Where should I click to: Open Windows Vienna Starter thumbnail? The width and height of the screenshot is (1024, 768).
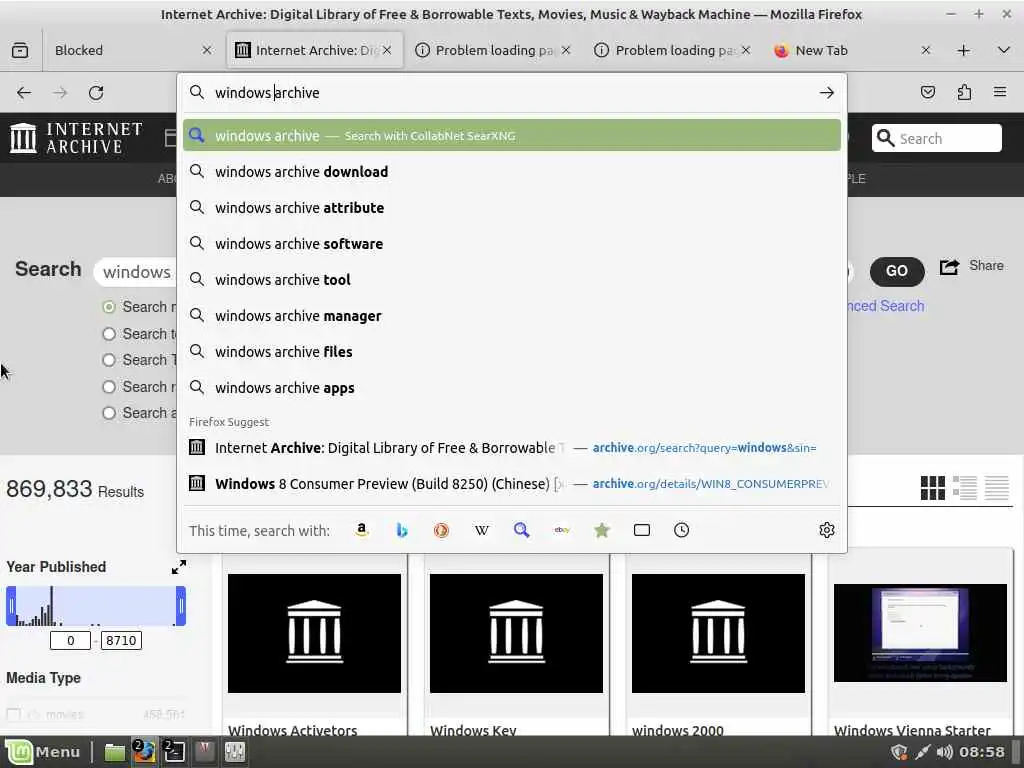click(x=920, y=633)
